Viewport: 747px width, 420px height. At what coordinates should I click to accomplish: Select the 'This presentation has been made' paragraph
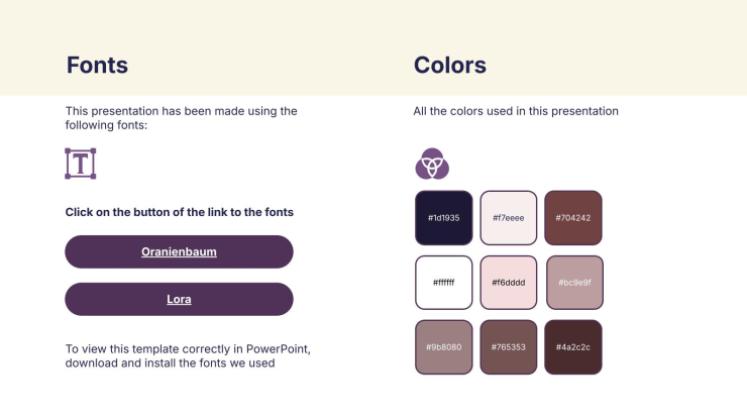tap(181, 118)
